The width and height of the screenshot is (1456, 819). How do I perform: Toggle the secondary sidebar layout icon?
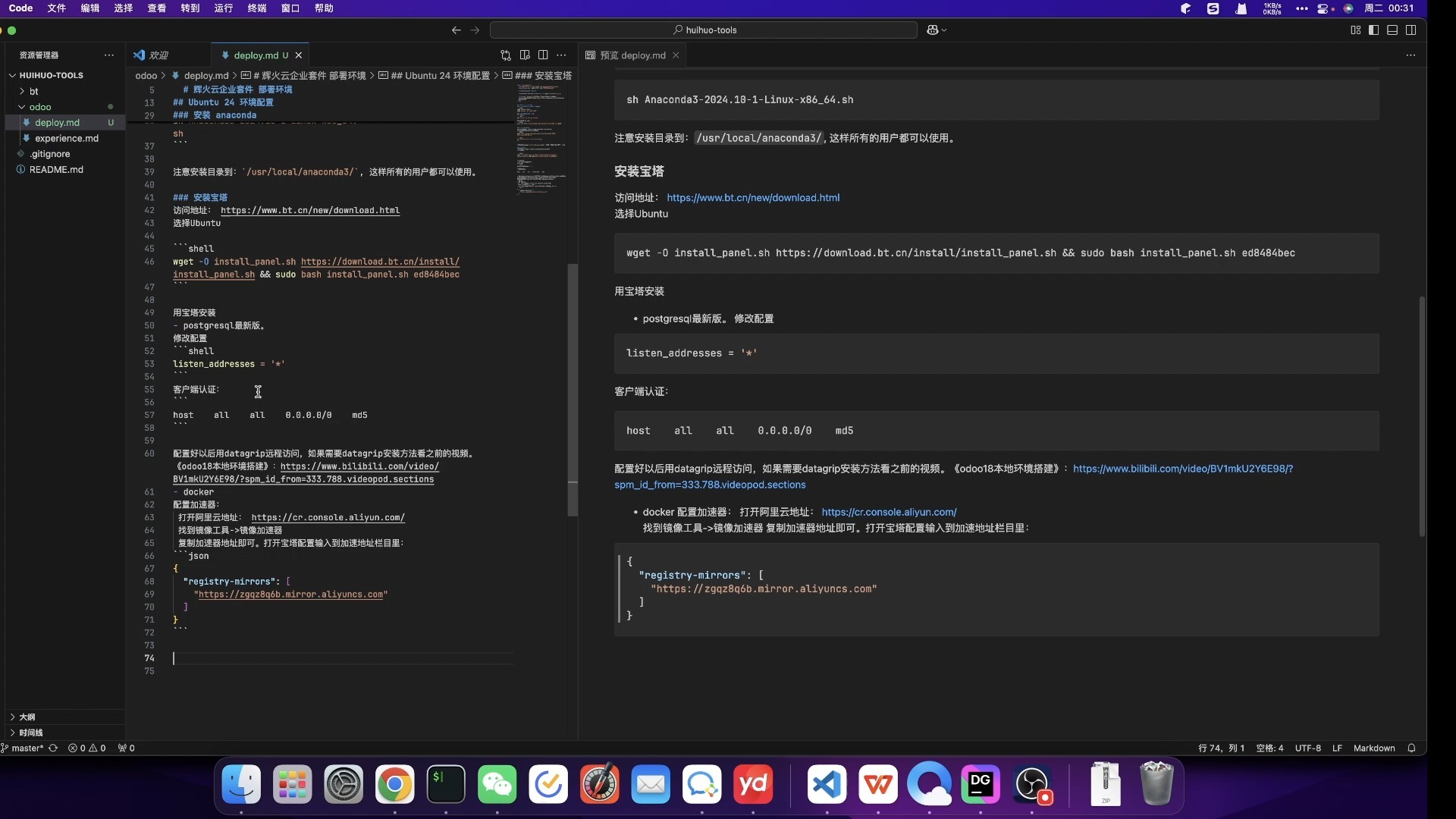coord(1410,30)
